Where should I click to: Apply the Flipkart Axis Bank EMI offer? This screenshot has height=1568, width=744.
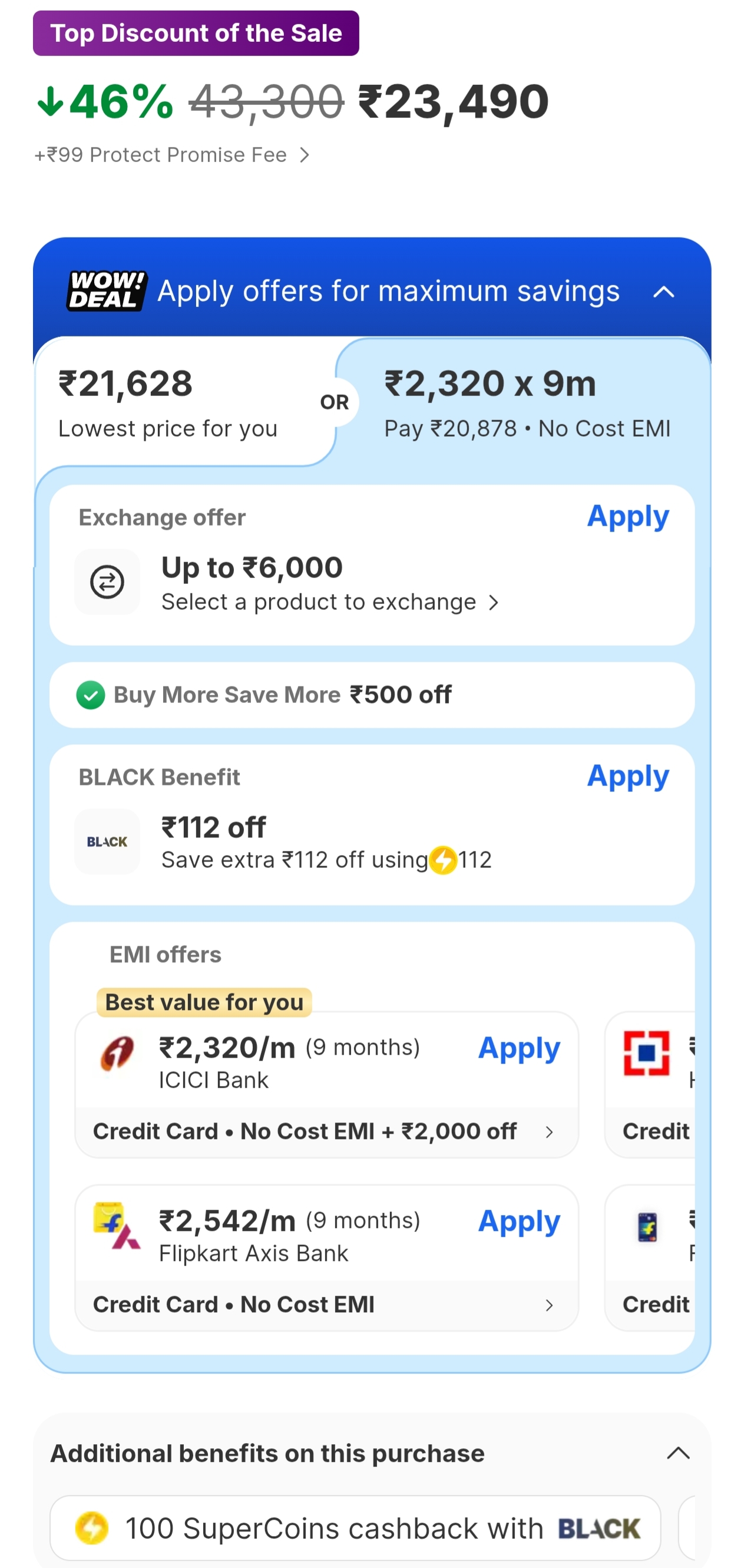519,1222
